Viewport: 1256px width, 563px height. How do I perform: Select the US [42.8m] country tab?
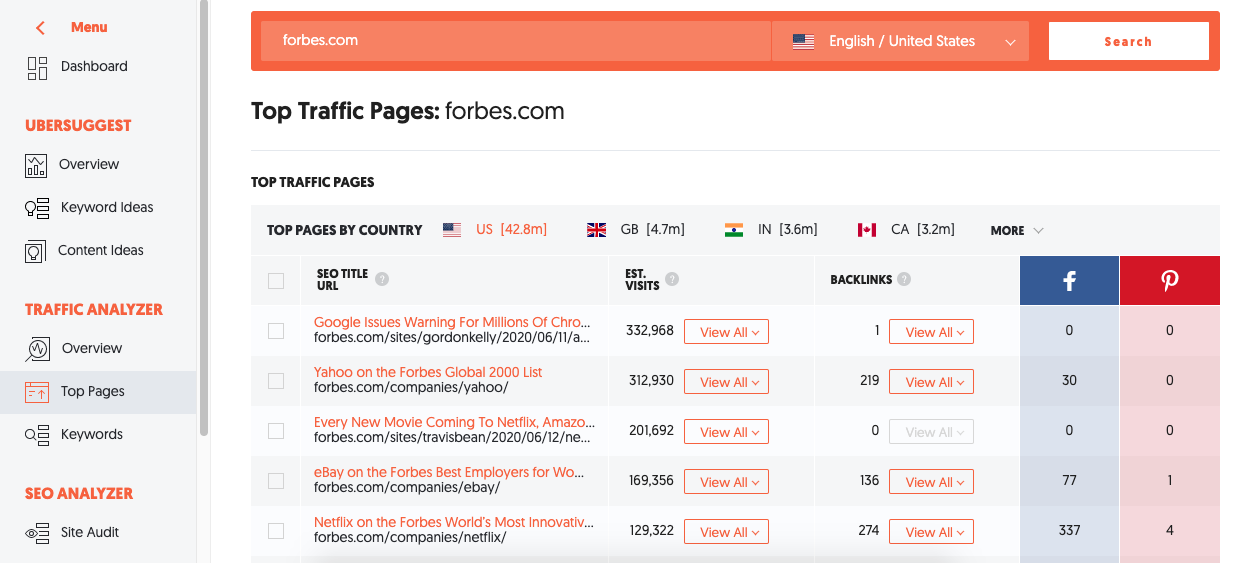495,230
